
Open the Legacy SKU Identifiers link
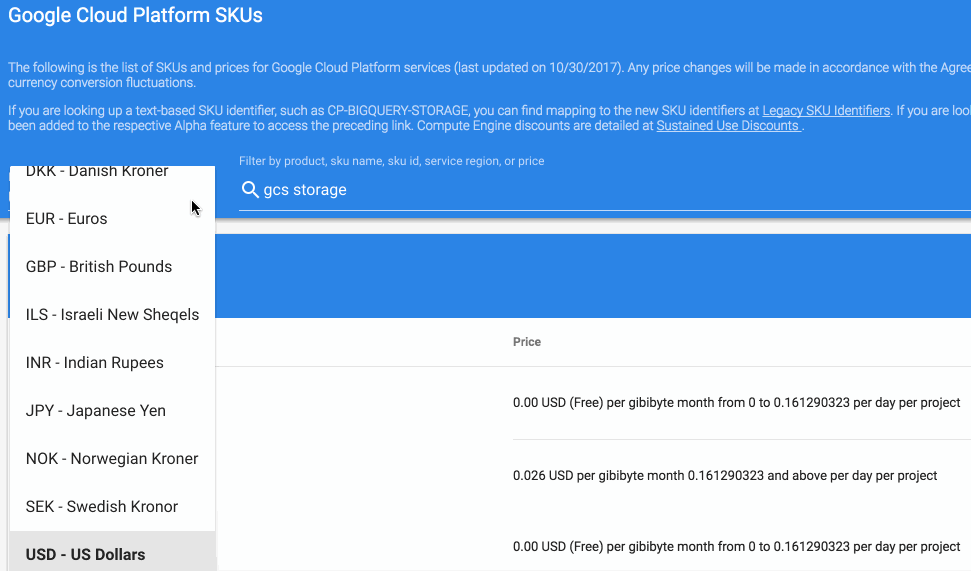(825, 111)
